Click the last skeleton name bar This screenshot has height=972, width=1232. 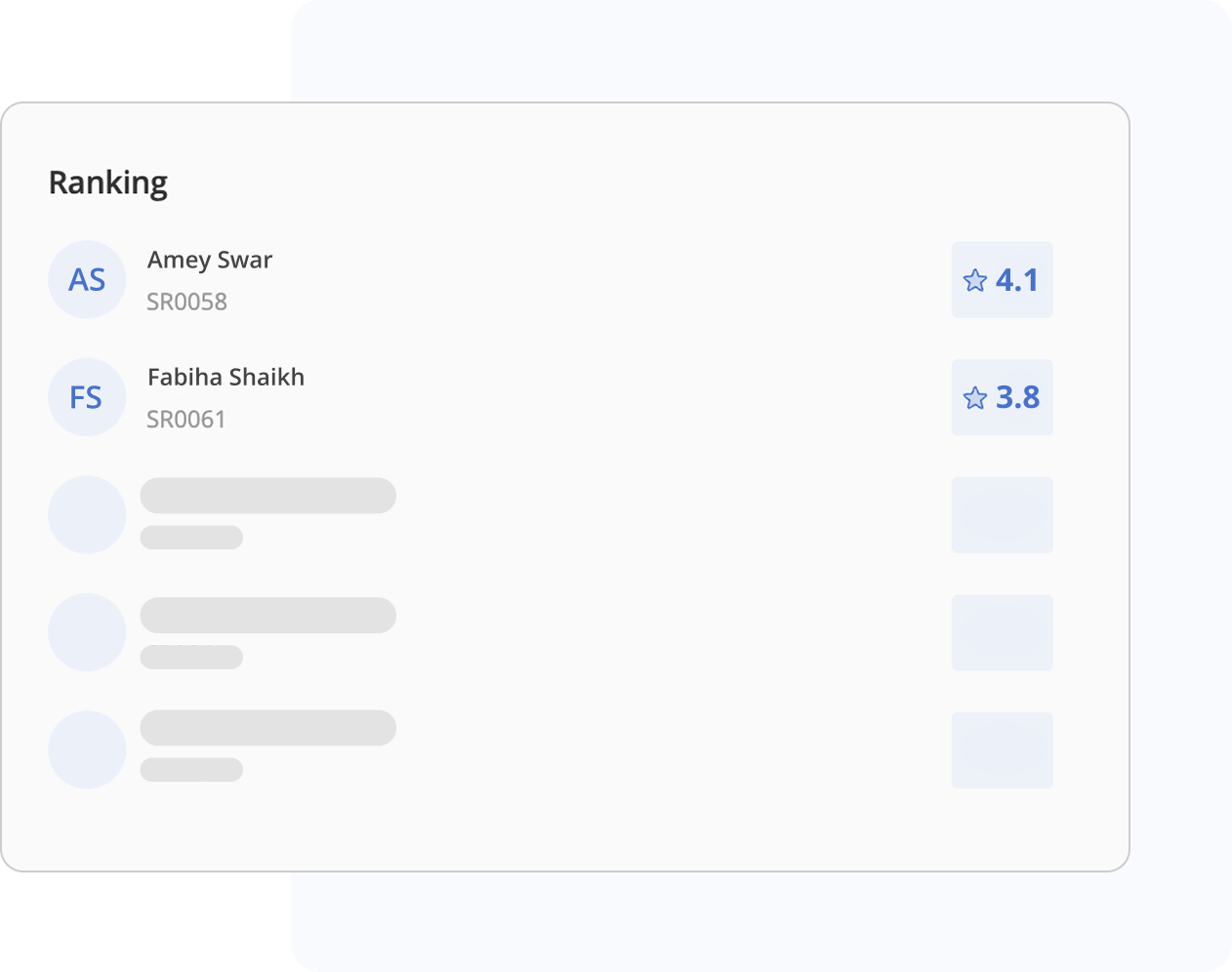click(267, 728)
